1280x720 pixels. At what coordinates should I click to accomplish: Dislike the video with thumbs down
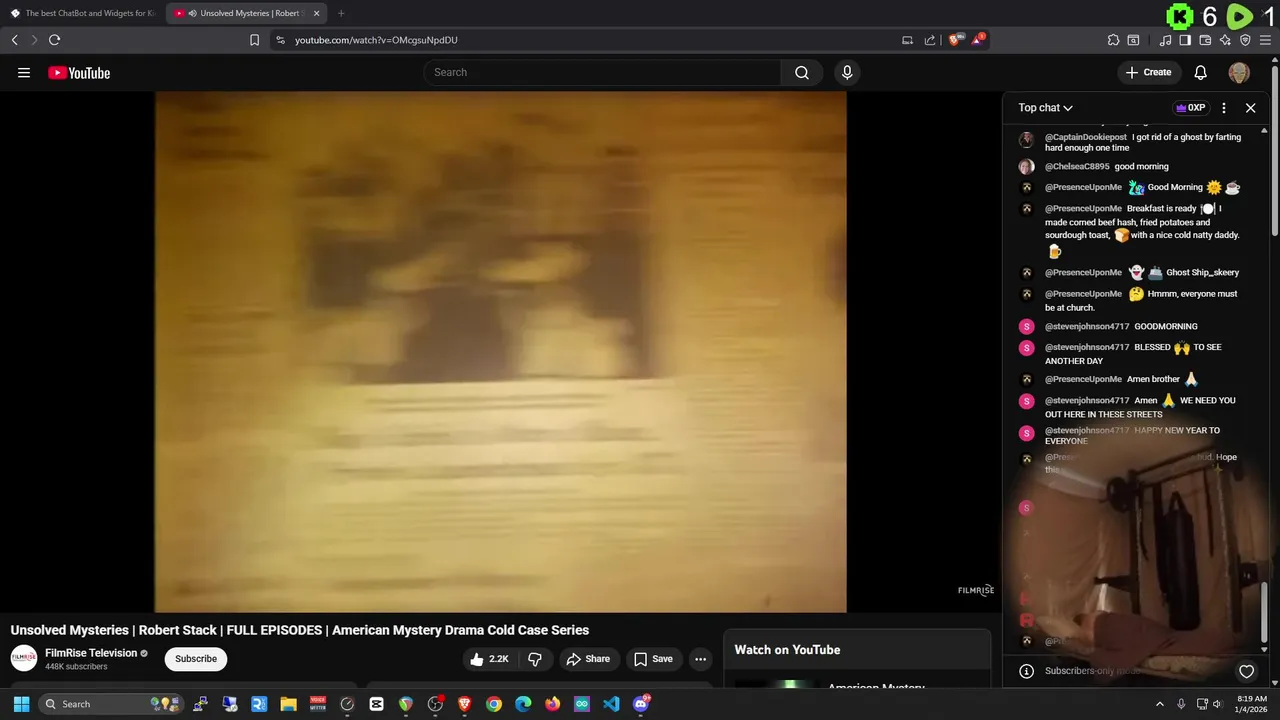(x=535, y=659)
